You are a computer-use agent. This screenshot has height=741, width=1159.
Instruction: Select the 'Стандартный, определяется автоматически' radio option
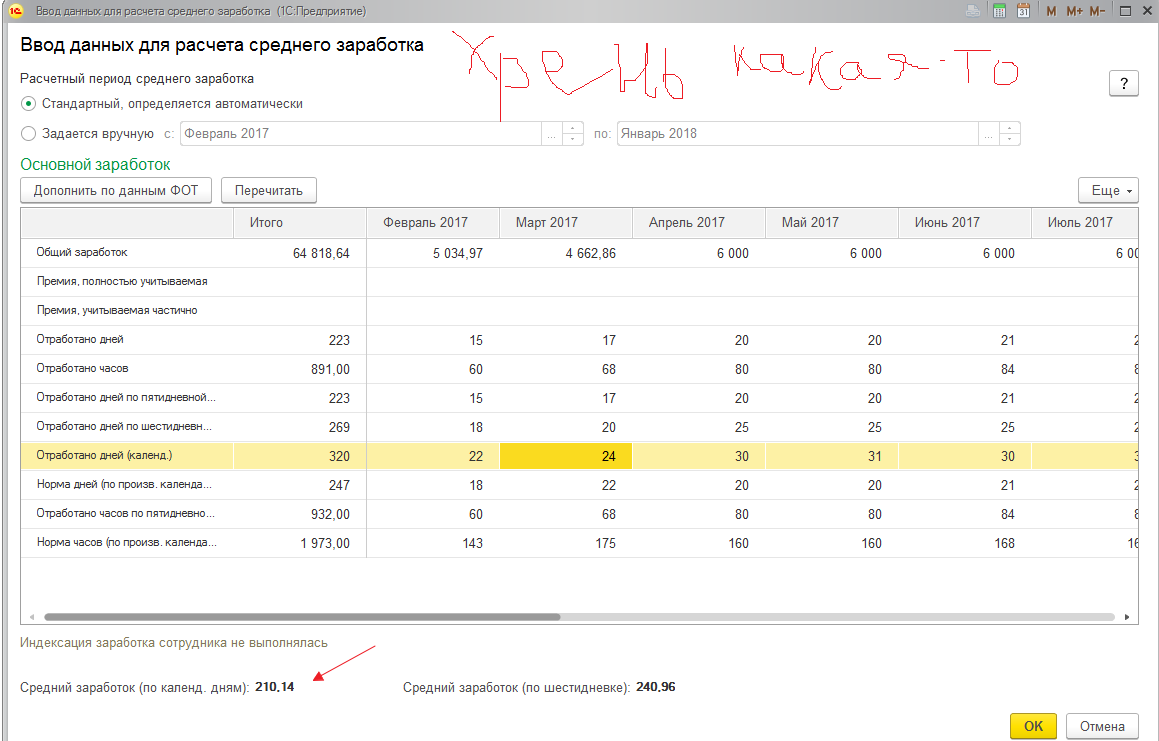coord(29,103)
